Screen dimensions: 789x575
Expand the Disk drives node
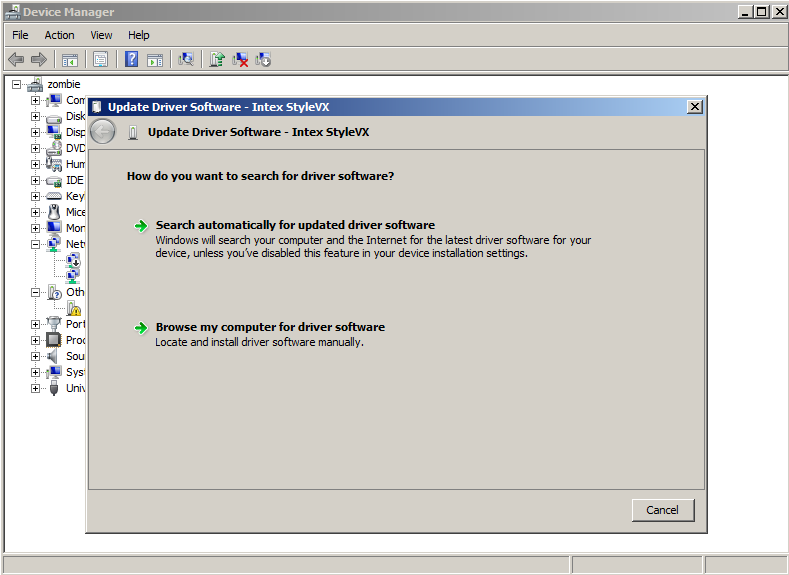coord(35,116)
